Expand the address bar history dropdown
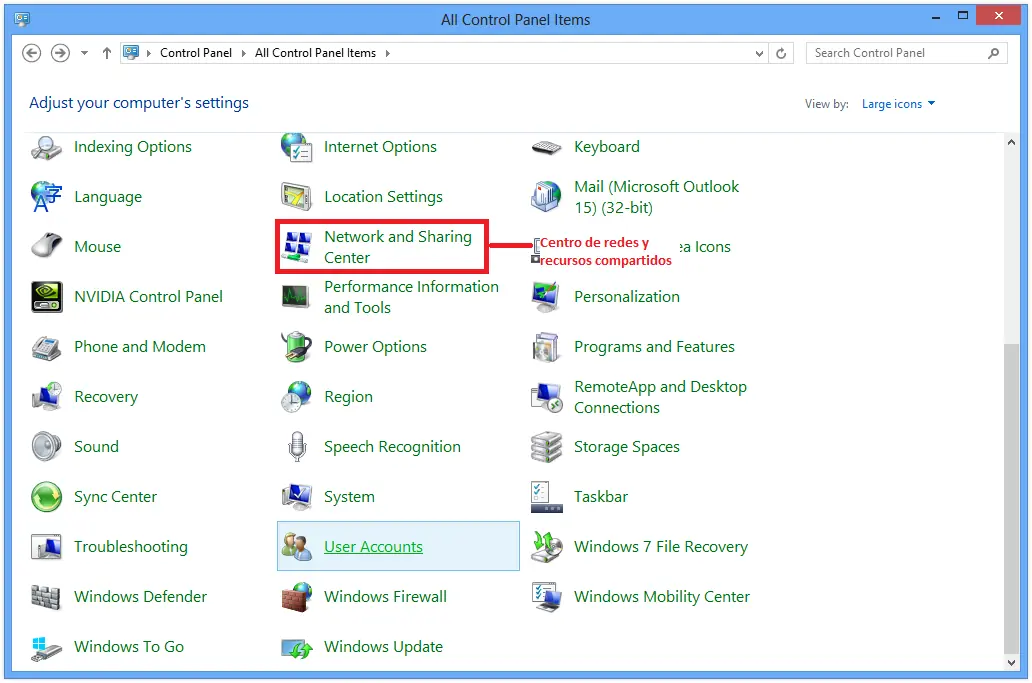 pos(760,53)
